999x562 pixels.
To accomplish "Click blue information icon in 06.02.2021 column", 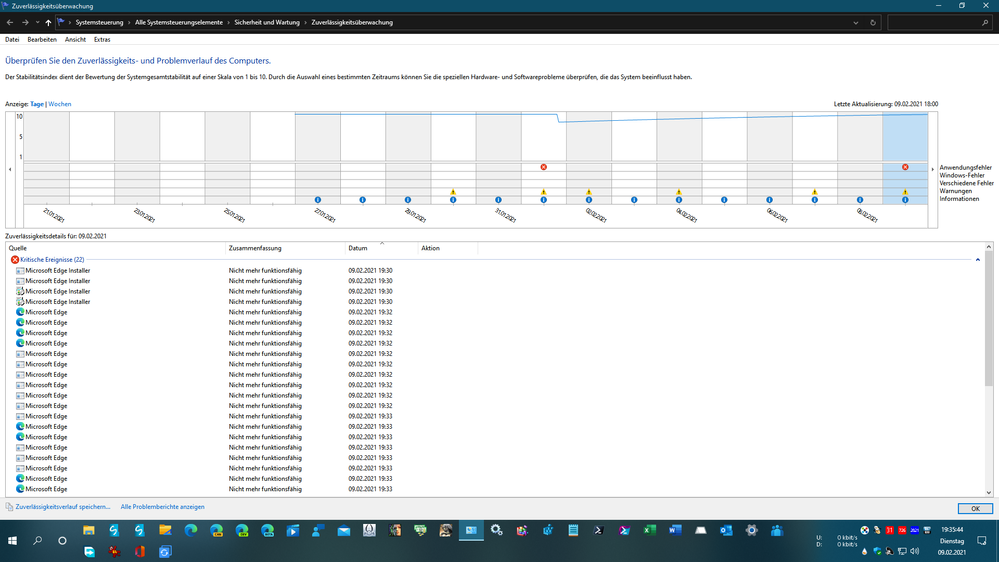I will (x=770, y=200).
